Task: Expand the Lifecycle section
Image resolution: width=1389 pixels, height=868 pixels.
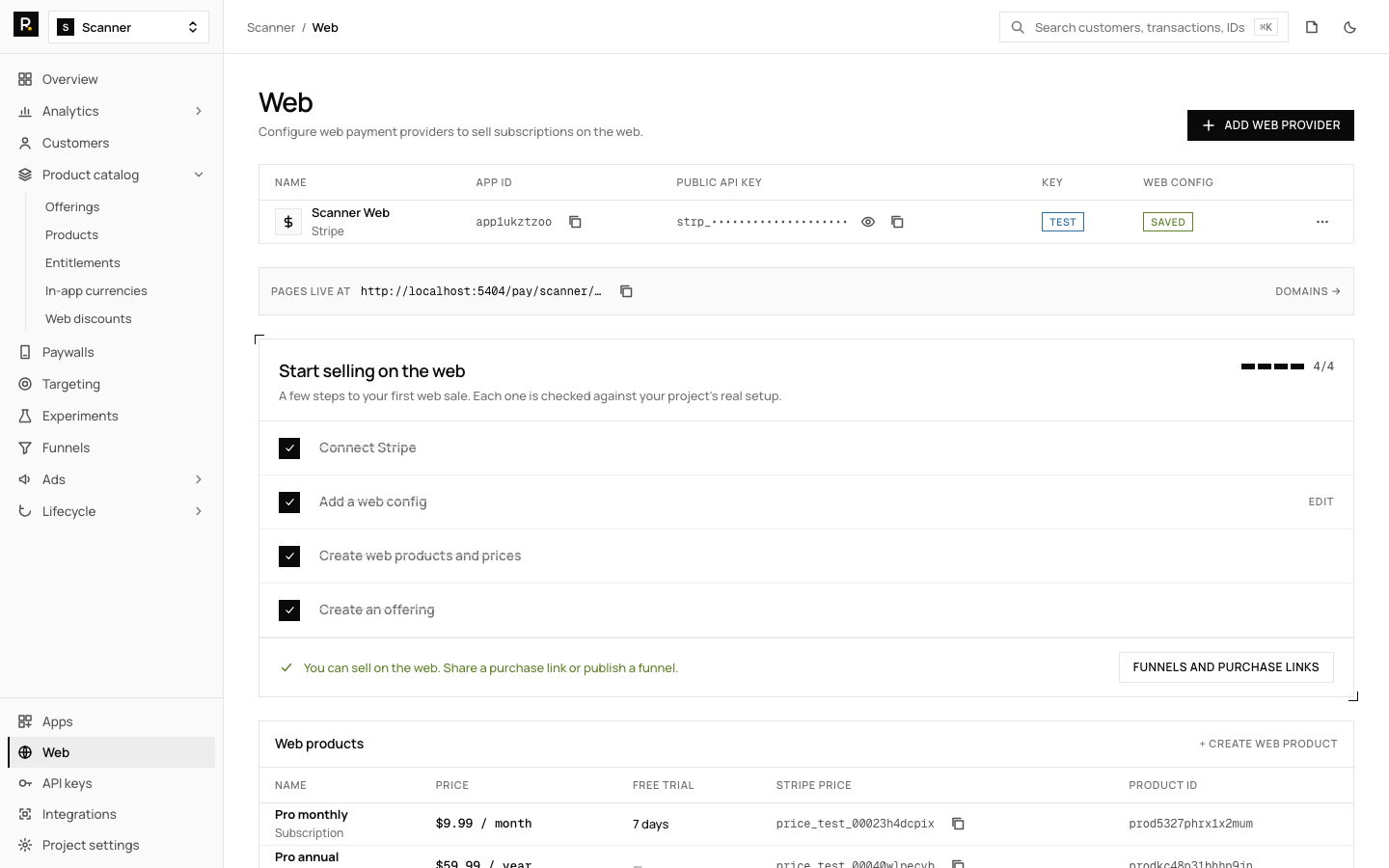Action: [112, 511]
